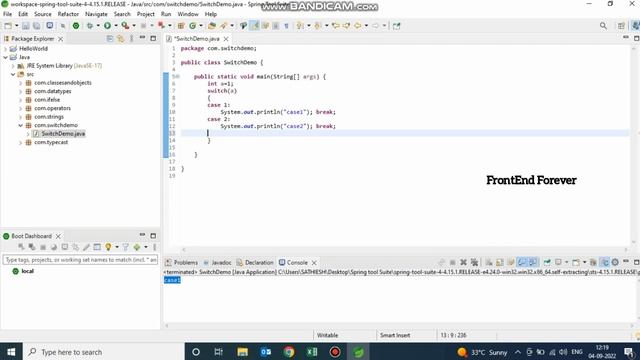Screen dimensions: 640x360
Task: Collapse the com.switchdemo package
Action: pyautogui.click(x=20, y=125)
